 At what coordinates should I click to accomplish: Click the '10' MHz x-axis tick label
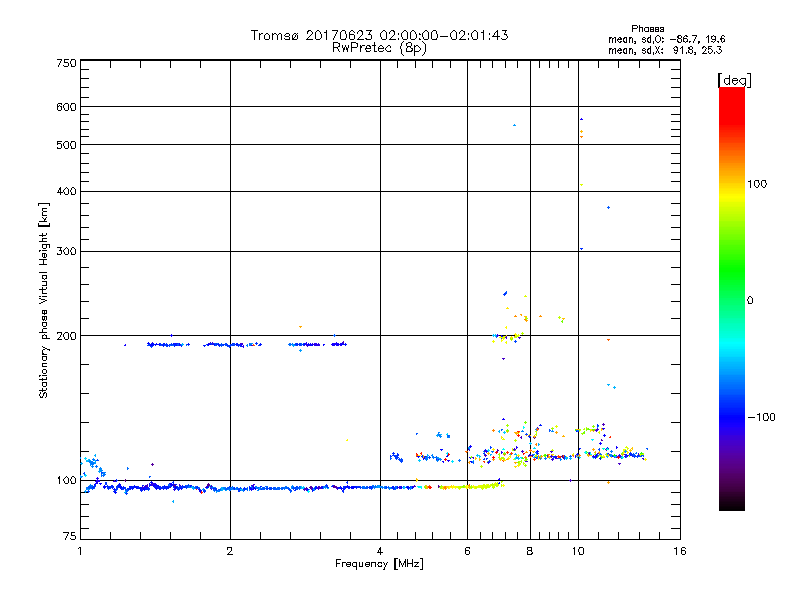[578, 551]
